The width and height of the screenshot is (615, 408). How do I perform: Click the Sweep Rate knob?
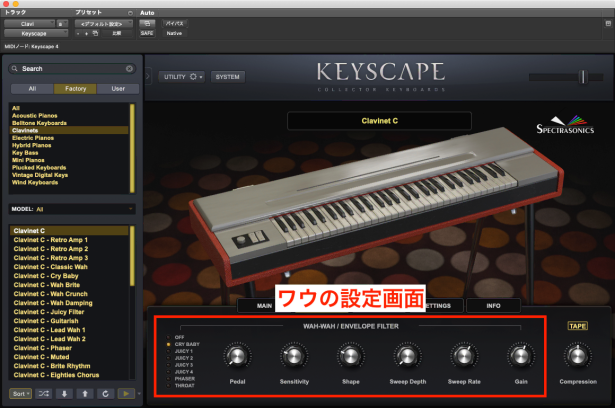pos(464,356)
